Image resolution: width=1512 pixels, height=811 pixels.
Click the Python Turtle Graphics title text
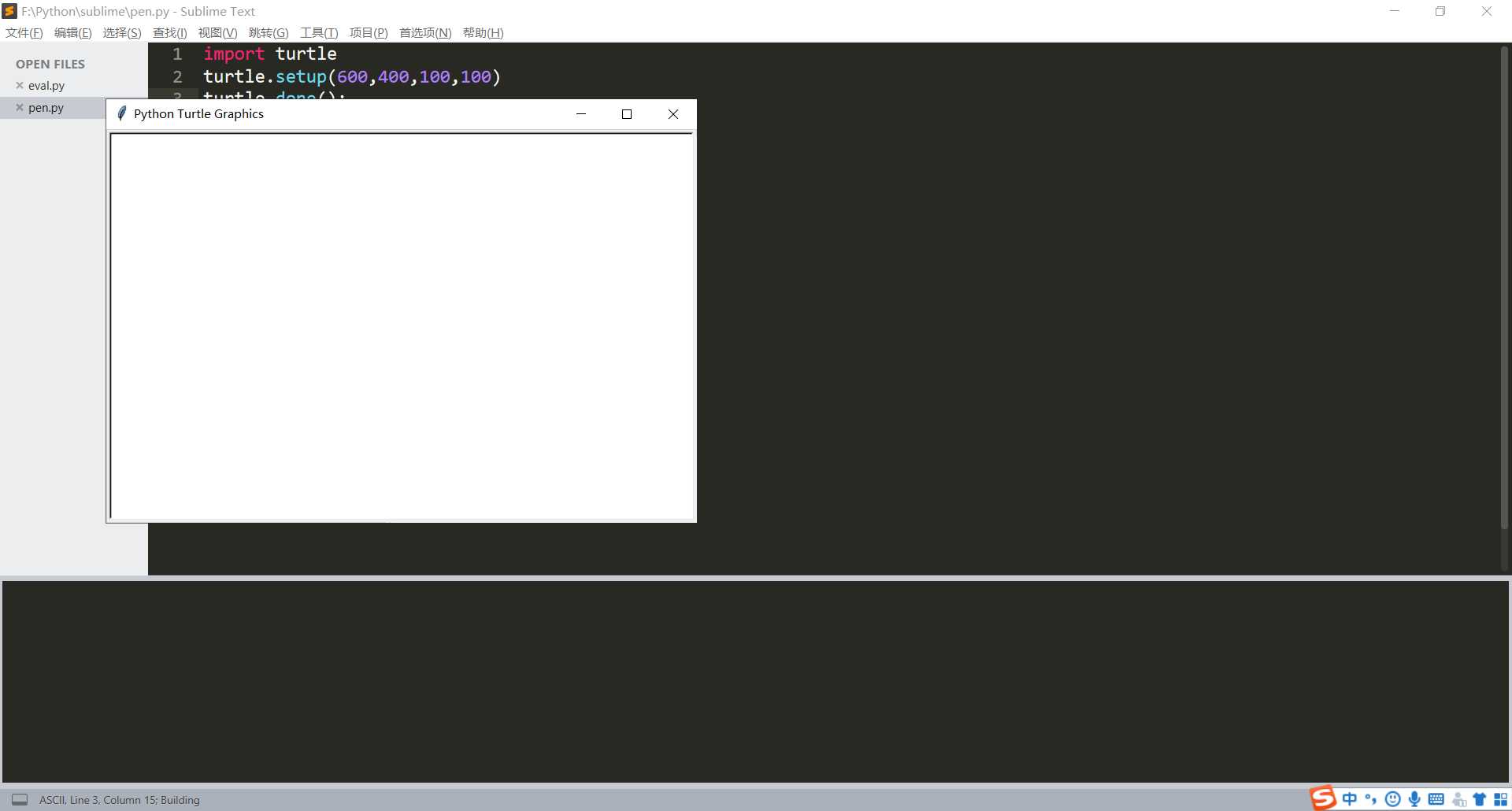(x=198, y=113)
